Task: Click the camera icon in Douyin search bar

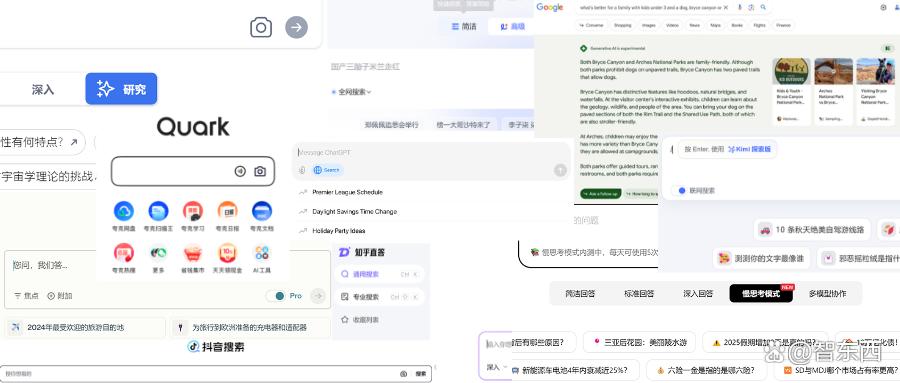Action: click(x=404, y=374)
